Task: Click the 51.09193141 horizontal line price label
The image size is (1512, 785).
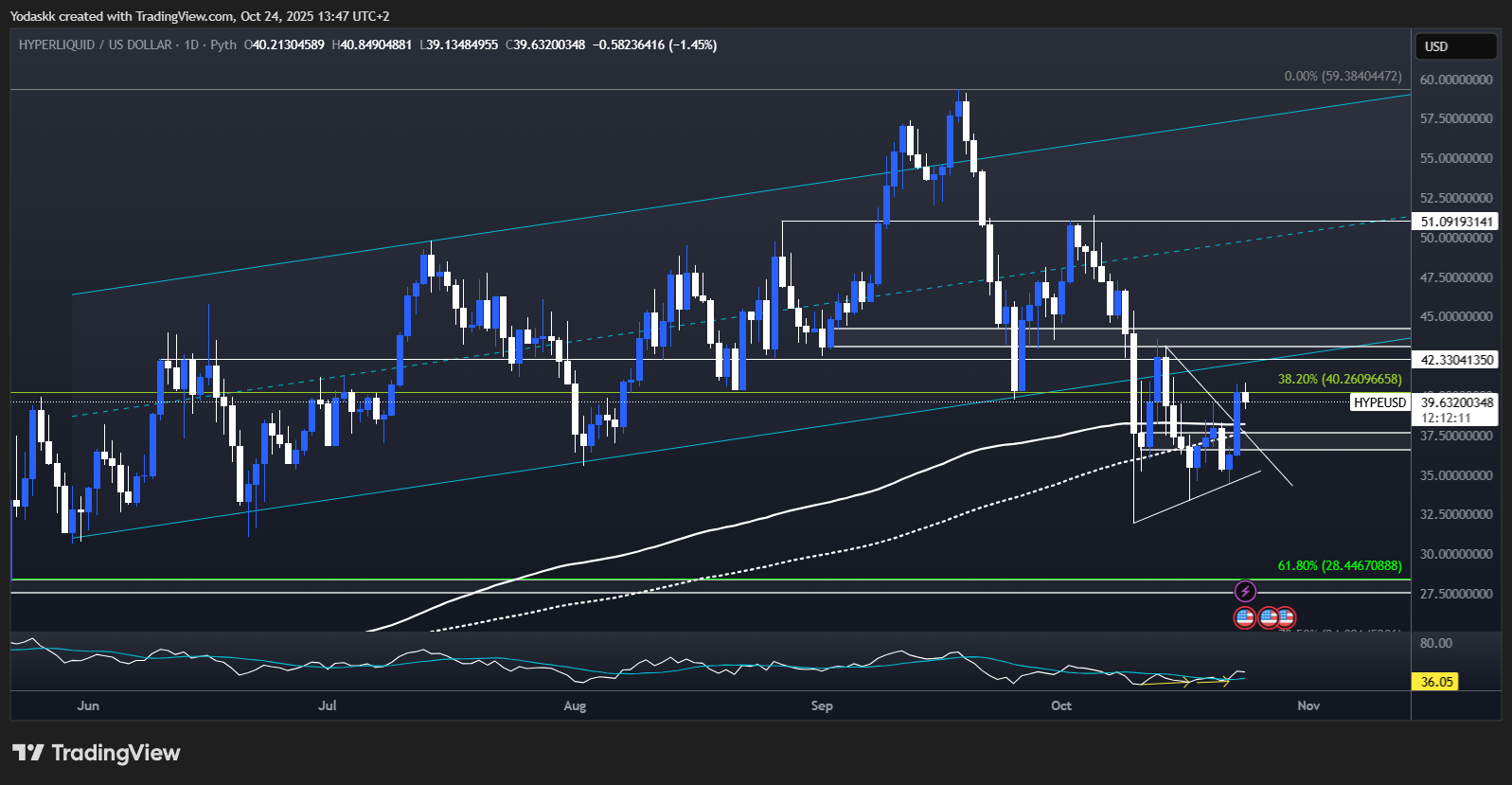Action: click(1457, 222)
